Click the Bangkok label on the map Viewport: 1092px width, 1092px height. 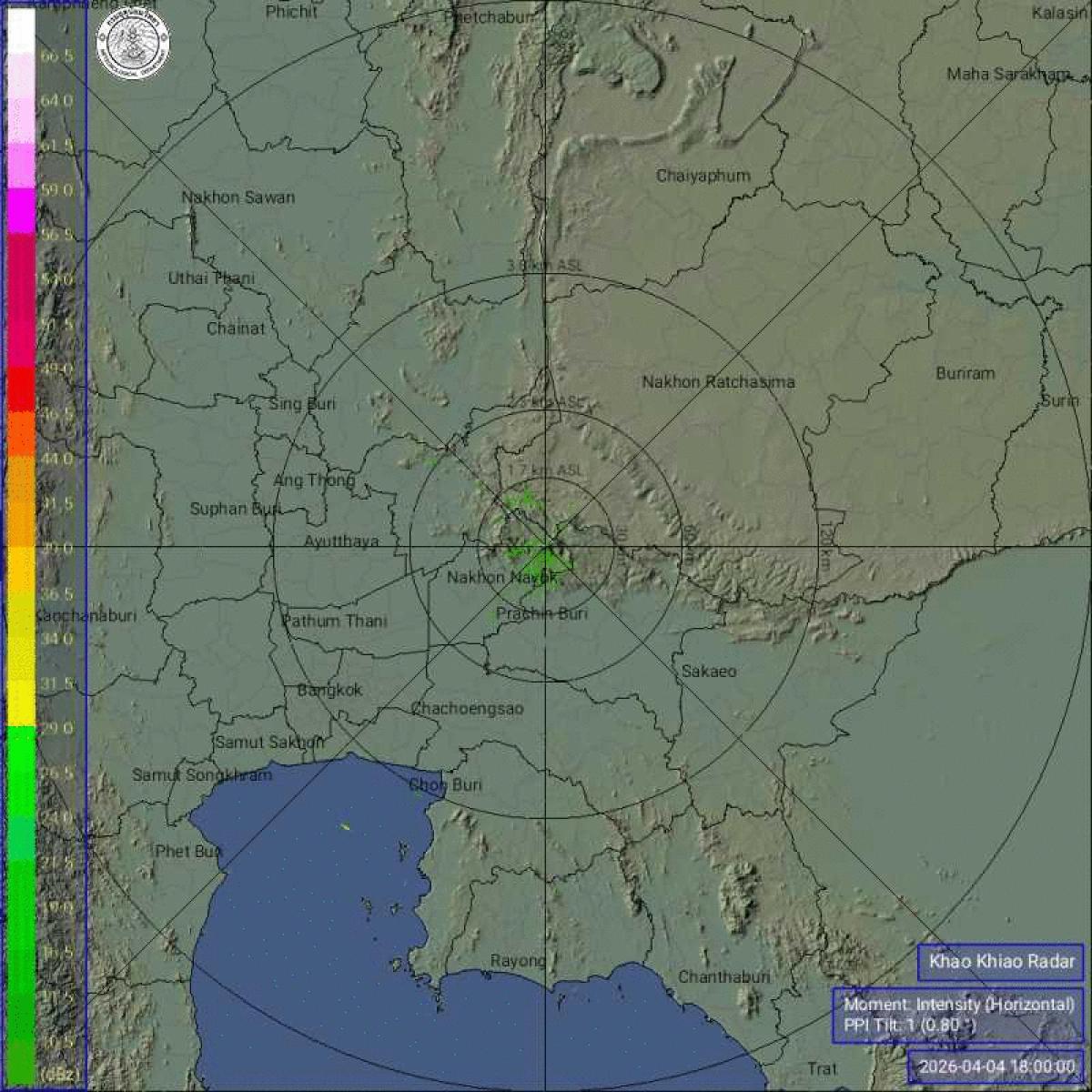click(329, 690)
